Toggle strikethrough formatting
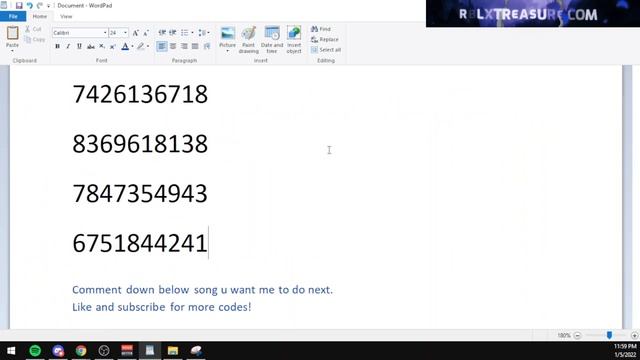640x360 pixels. tap(91, 47)
